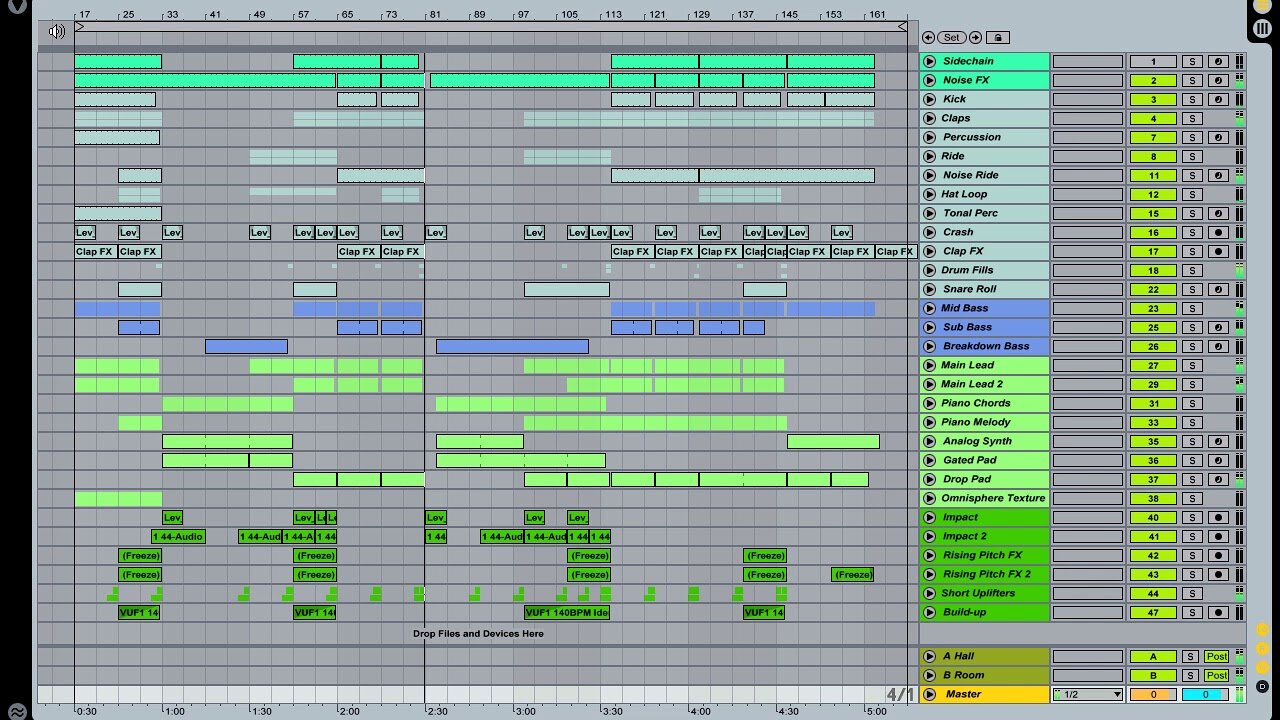
Task: Unfold the Main Lead track
Action: pyautogui.click(x=930, y=365)
